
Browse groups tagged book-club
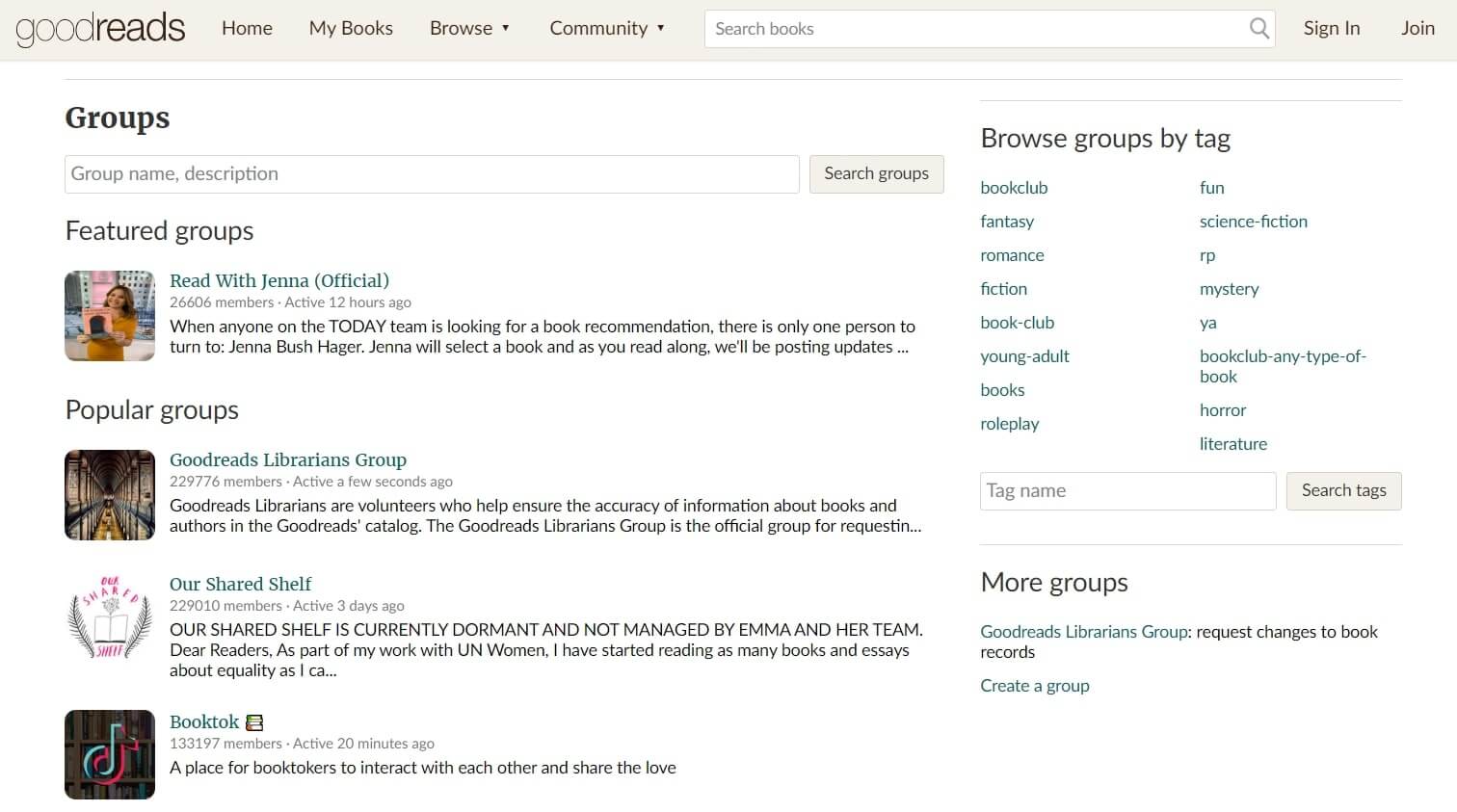click(1018, 323)
